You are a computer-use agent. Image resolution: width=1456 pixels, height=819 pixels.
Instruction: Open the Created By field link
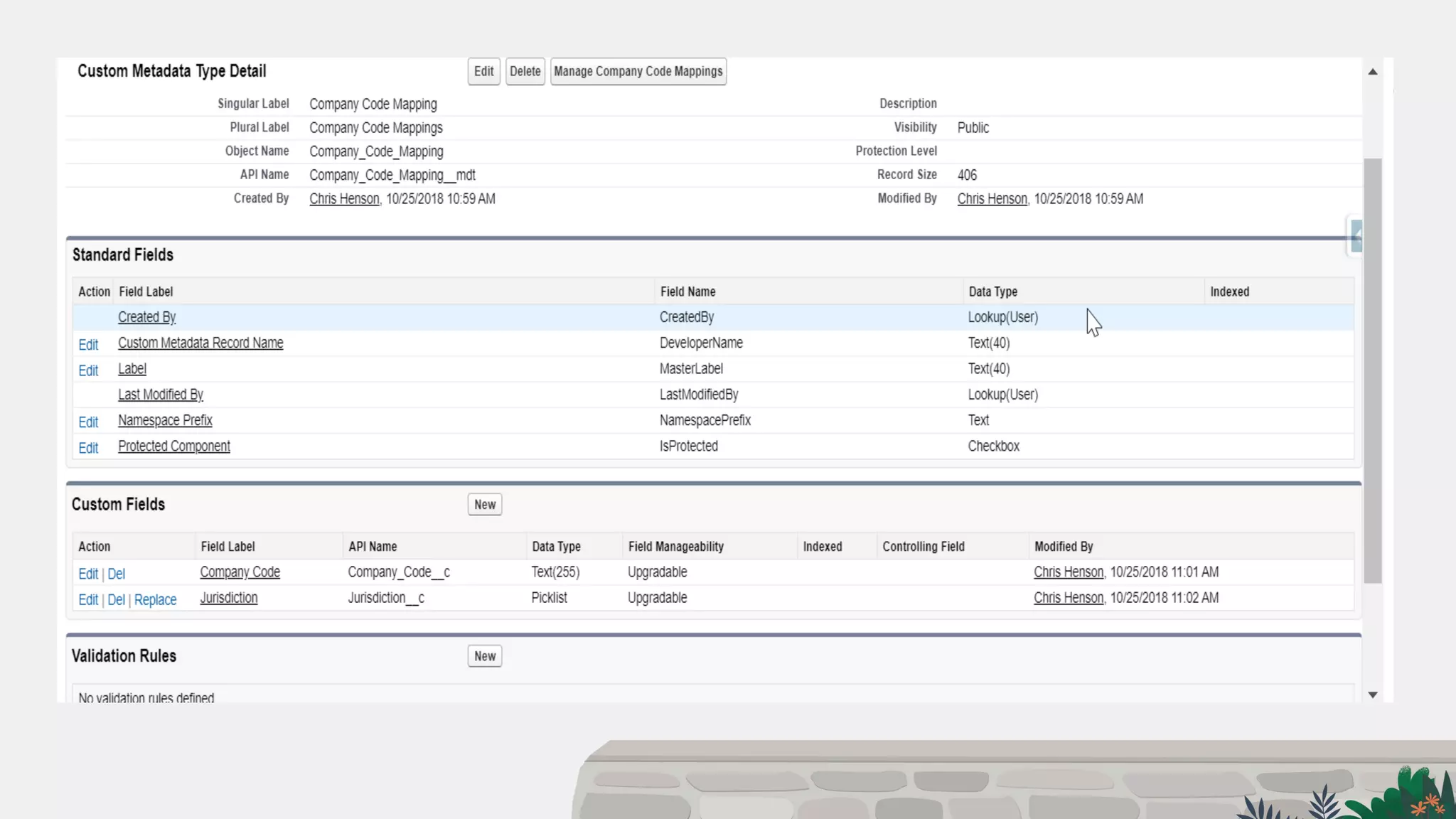[x=146, y=318]
